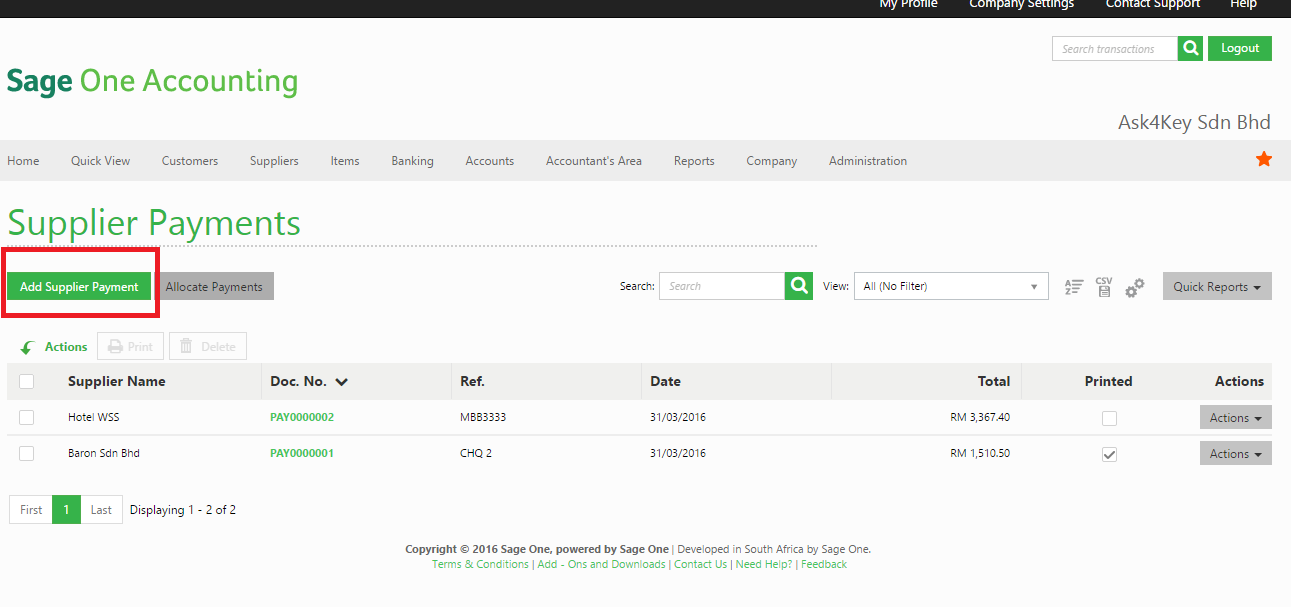The width and height of the screenshot is (1291, 607).
Task: Open the Contact Support top link
Action: tap(1152, 5)
